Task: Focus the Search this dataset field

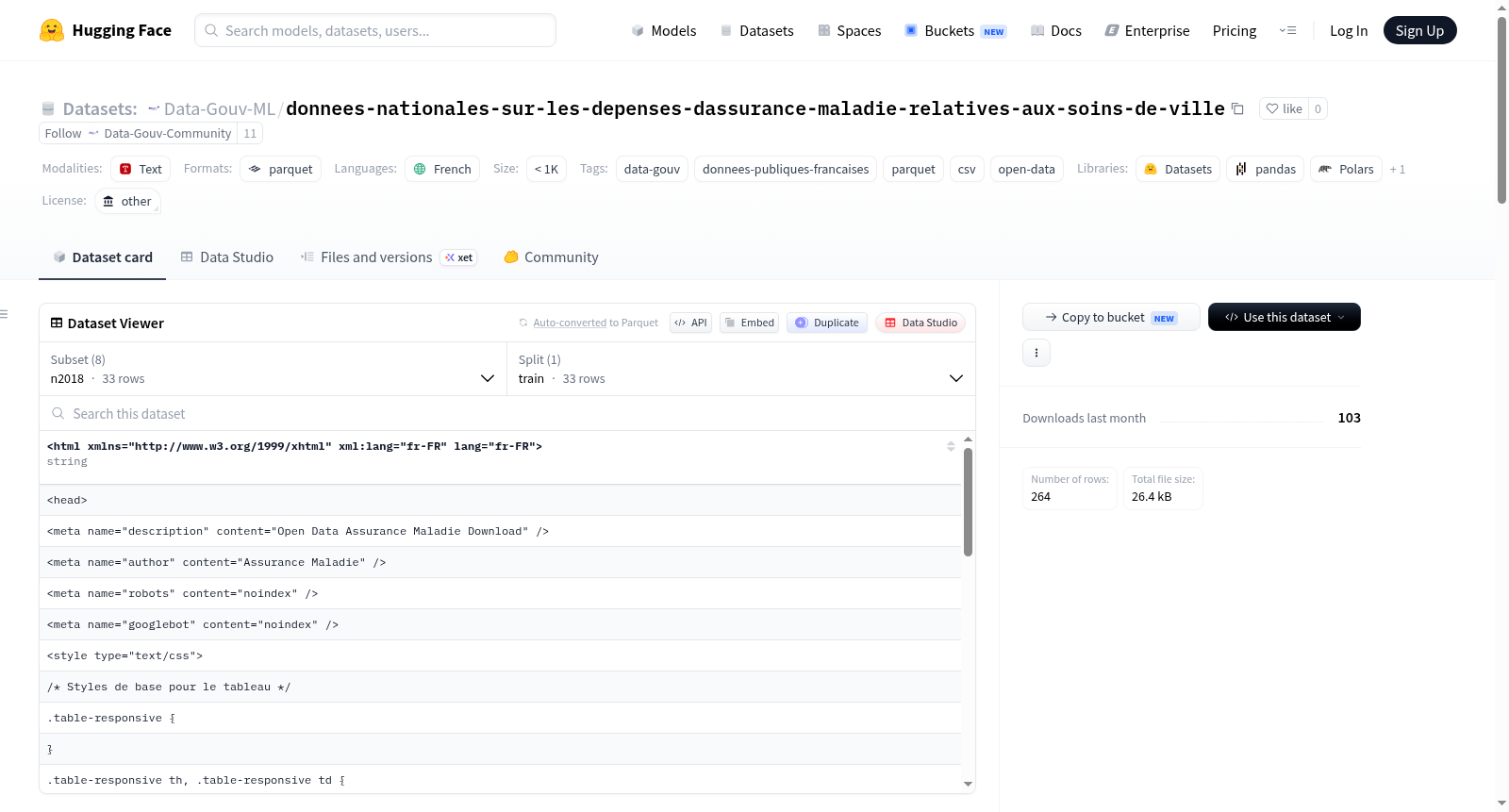Action: coord(507,413)
